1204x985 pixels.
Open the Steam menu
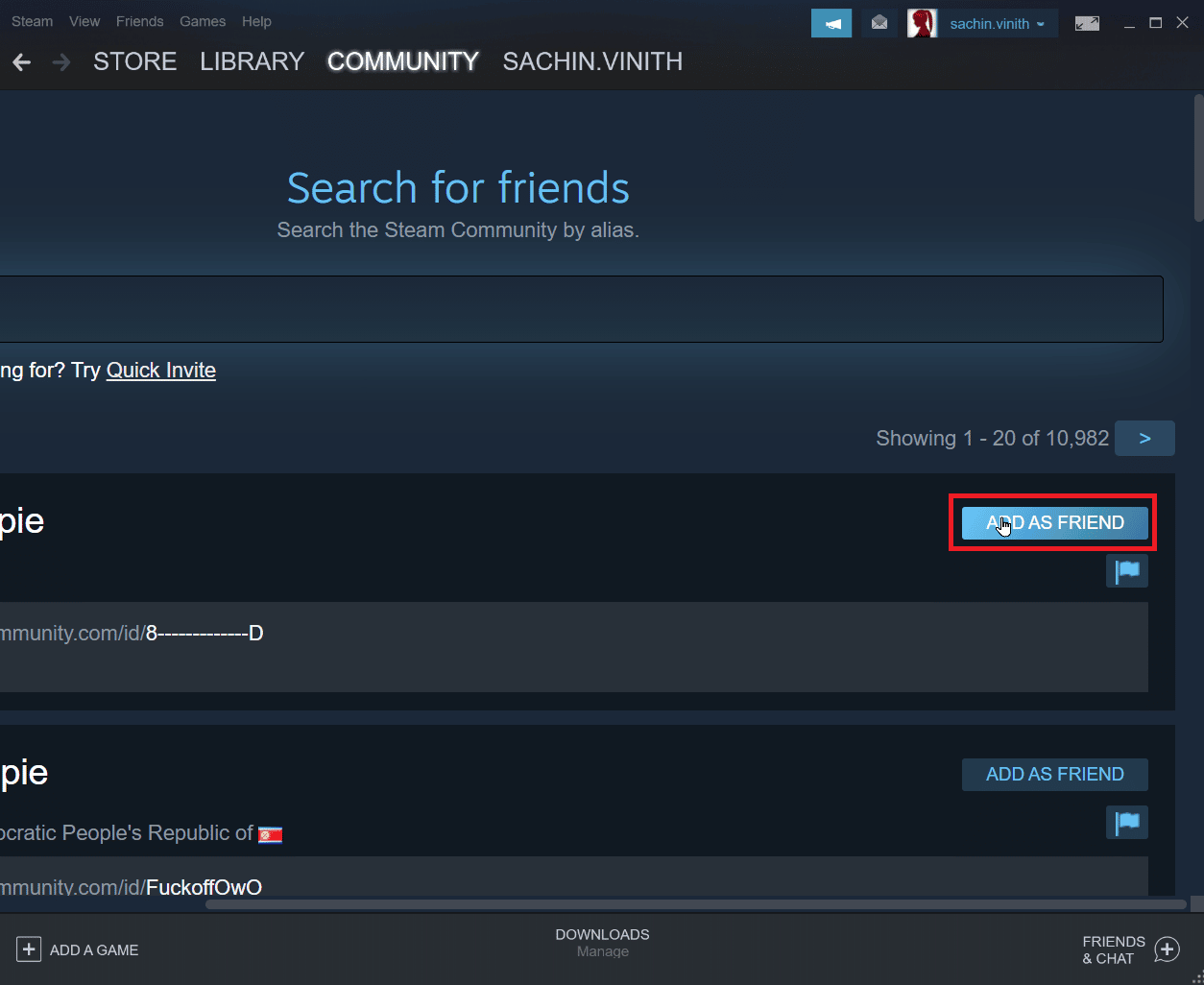coord(32,21)
